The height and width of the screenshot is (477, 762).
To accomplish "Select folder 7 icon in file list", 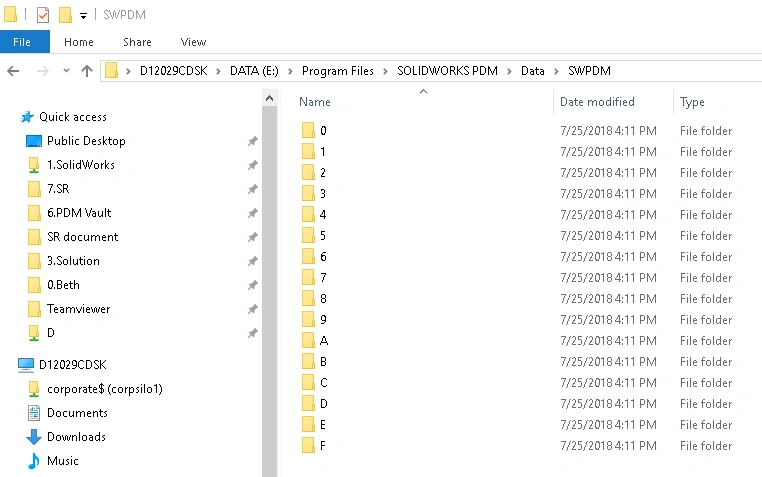I will pos(308,277).
